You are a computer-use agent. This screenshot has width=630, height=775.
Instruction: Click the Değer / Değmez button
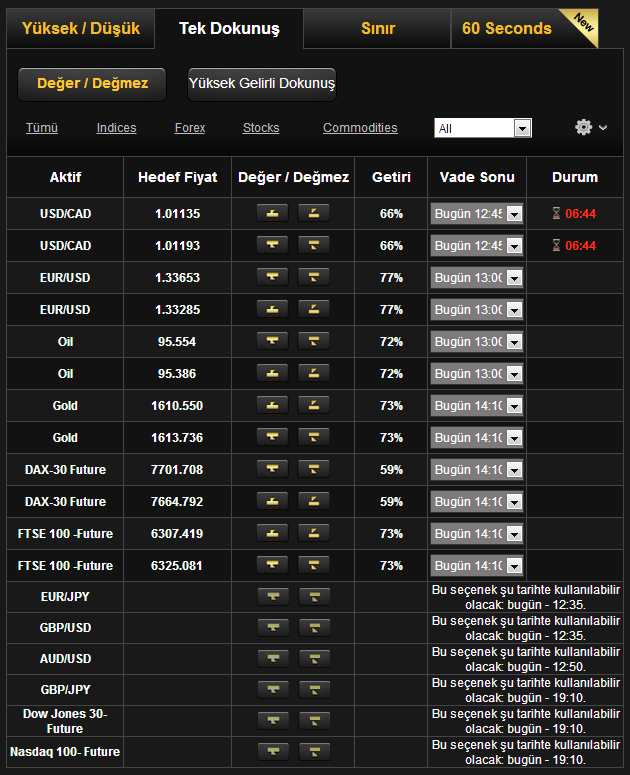pos(92,84)
